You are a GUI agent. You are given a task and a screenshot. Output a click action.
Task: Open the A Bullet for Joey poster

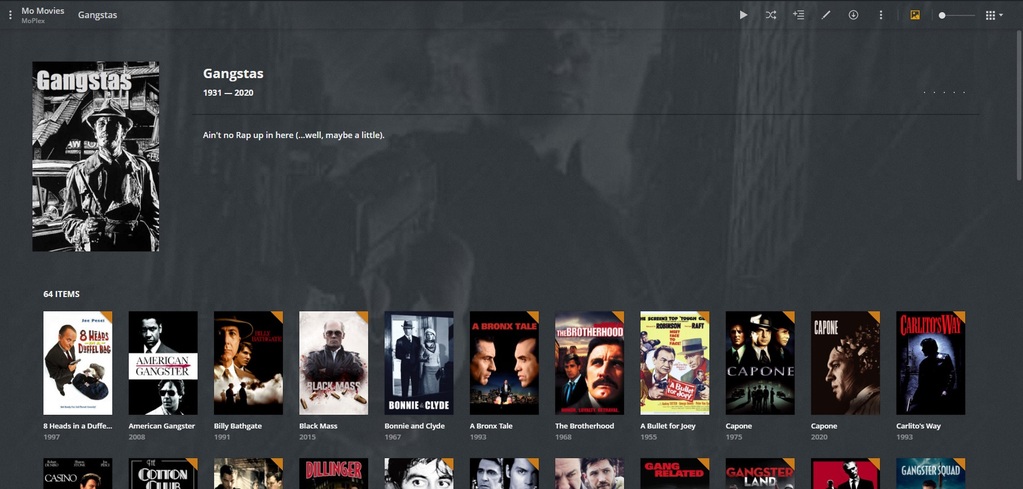(675, 363)
